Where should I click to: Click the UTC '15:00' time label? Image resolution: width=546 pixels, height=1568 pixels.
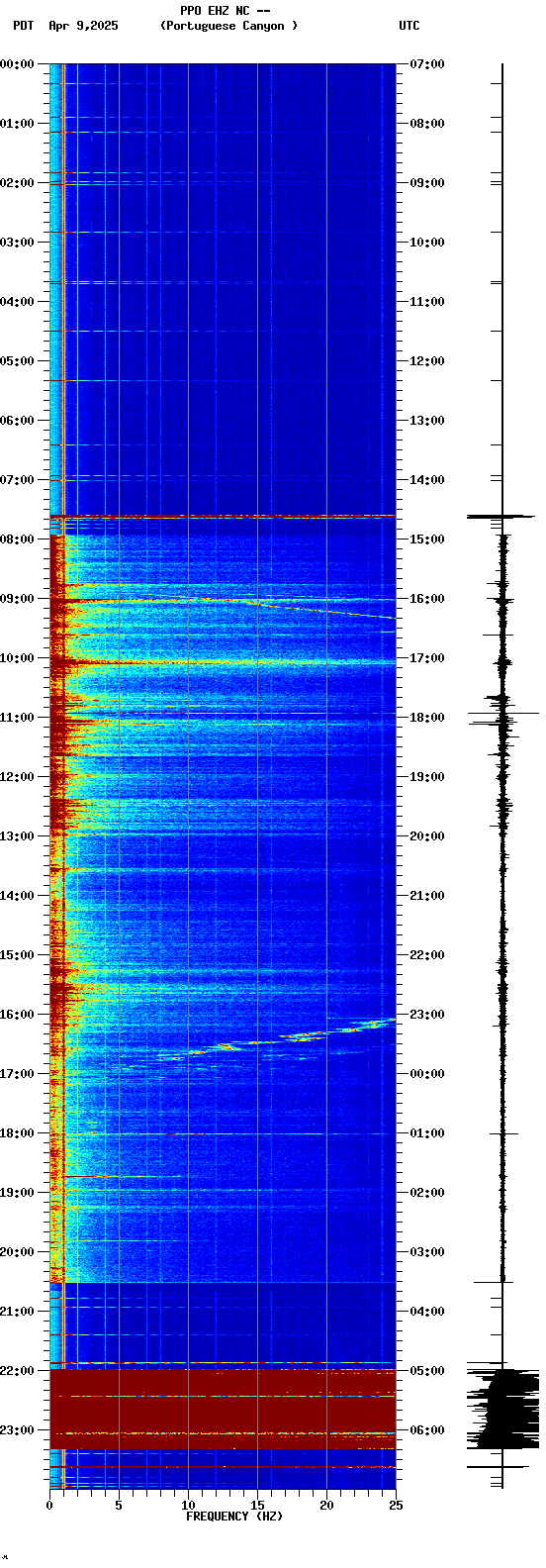426,539
